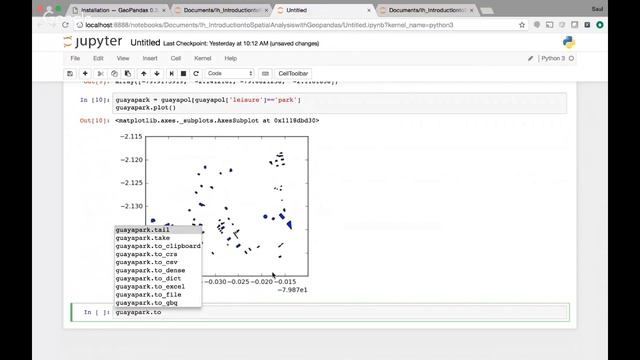Move the selected cell down
This screenshot has height=360, width=640.
tap(157, 73)
